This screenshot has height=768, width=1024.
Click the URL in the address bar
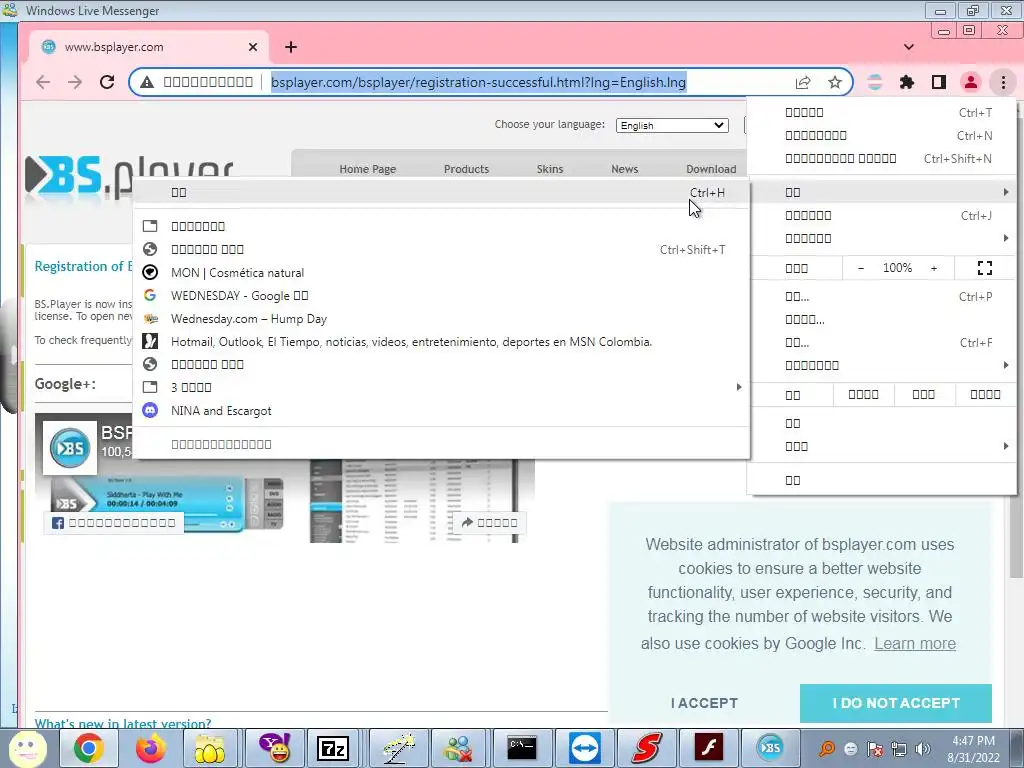point(478,82)
